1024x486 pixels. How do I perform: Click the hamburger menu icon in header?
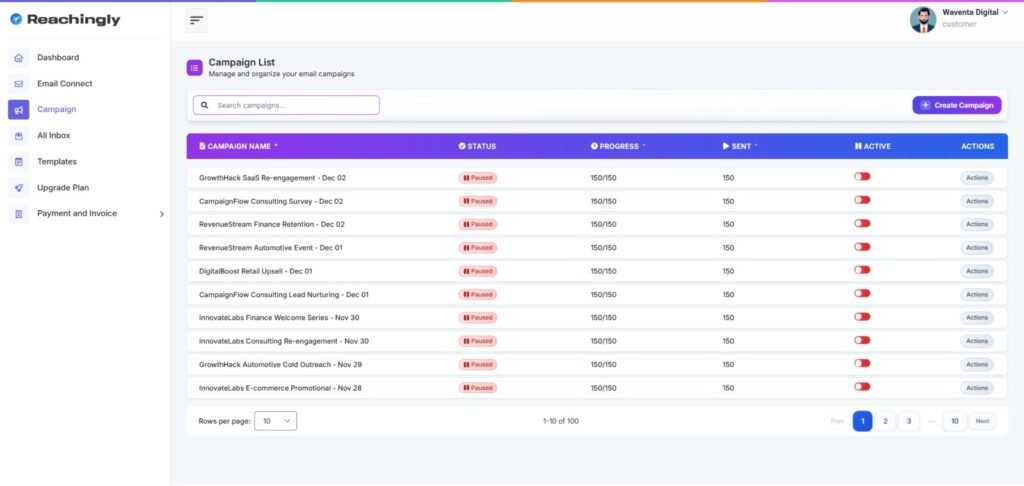tap(196, 20)
